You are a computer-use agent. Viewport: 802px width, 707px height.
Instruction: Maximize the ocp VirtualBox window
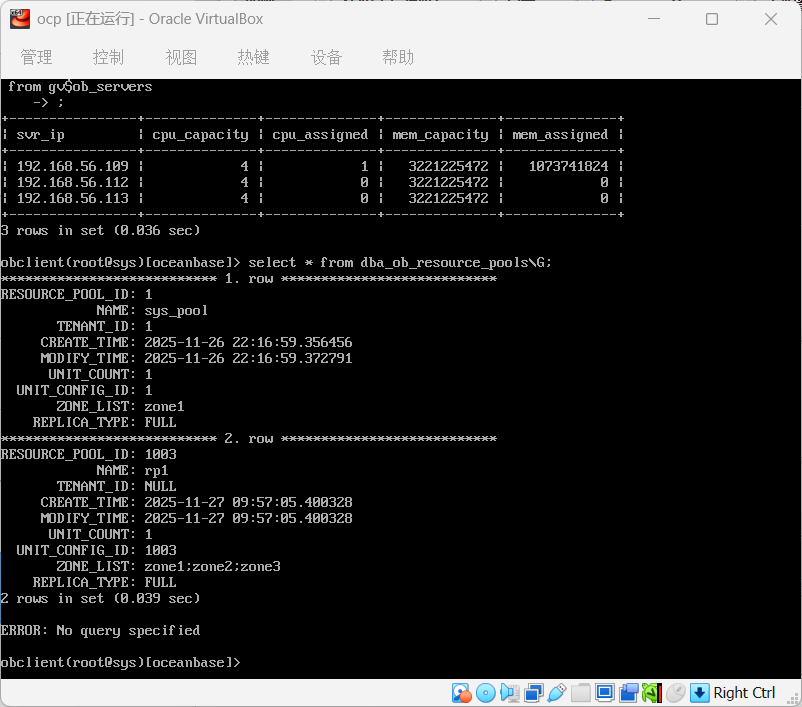coord(712,19)
